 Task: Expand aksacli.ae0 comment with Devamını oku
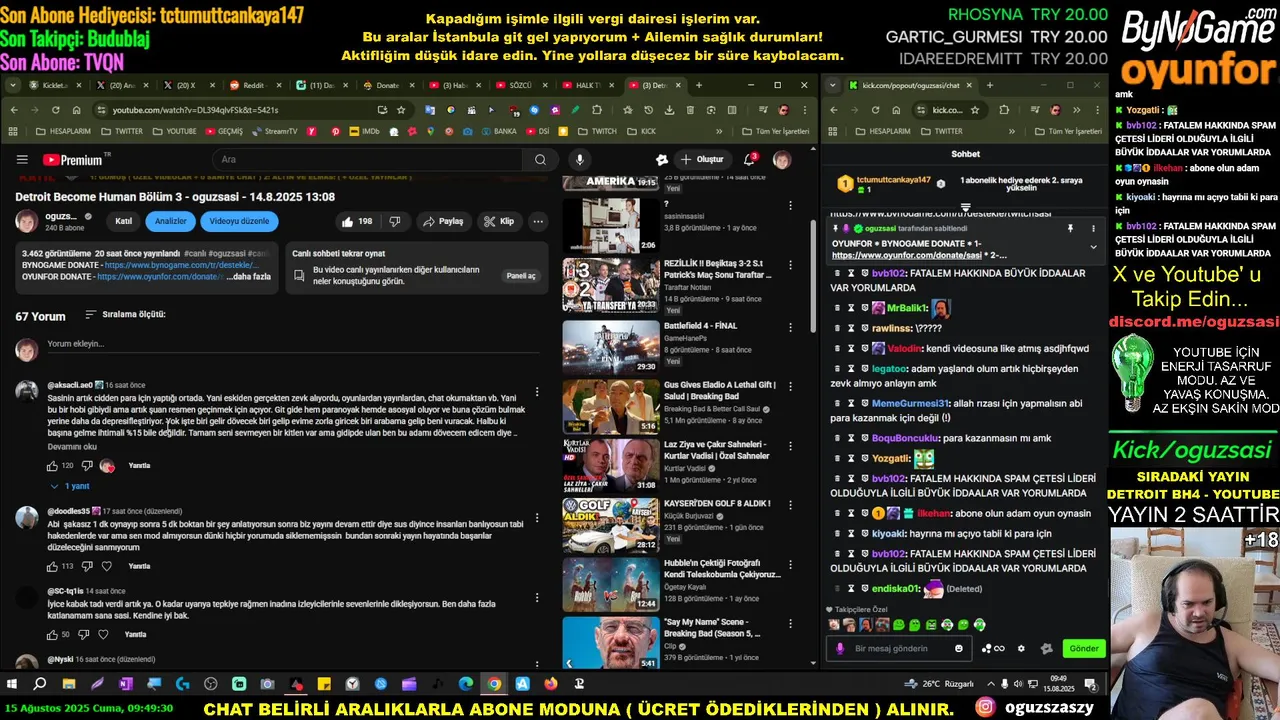point(72,447)
